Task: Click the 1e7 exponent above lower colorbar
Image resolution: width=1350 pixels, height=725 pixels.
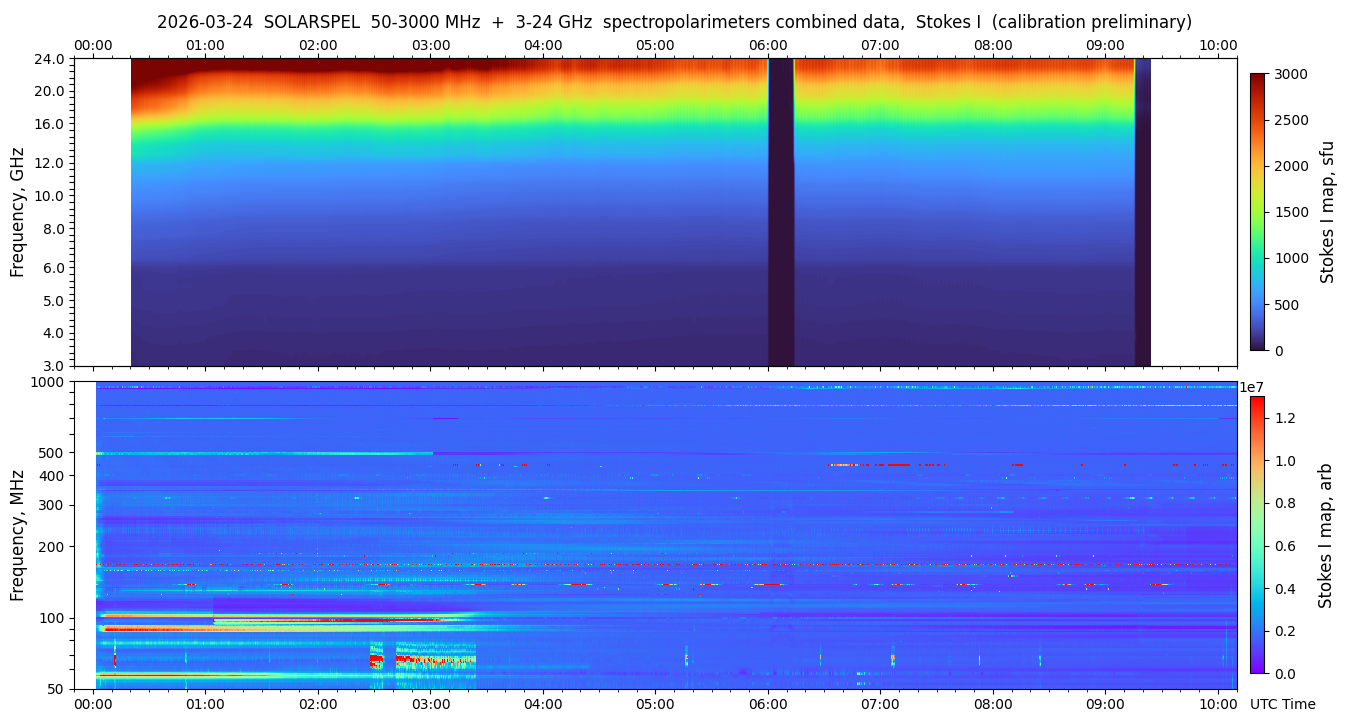Action: (1253, 387)
